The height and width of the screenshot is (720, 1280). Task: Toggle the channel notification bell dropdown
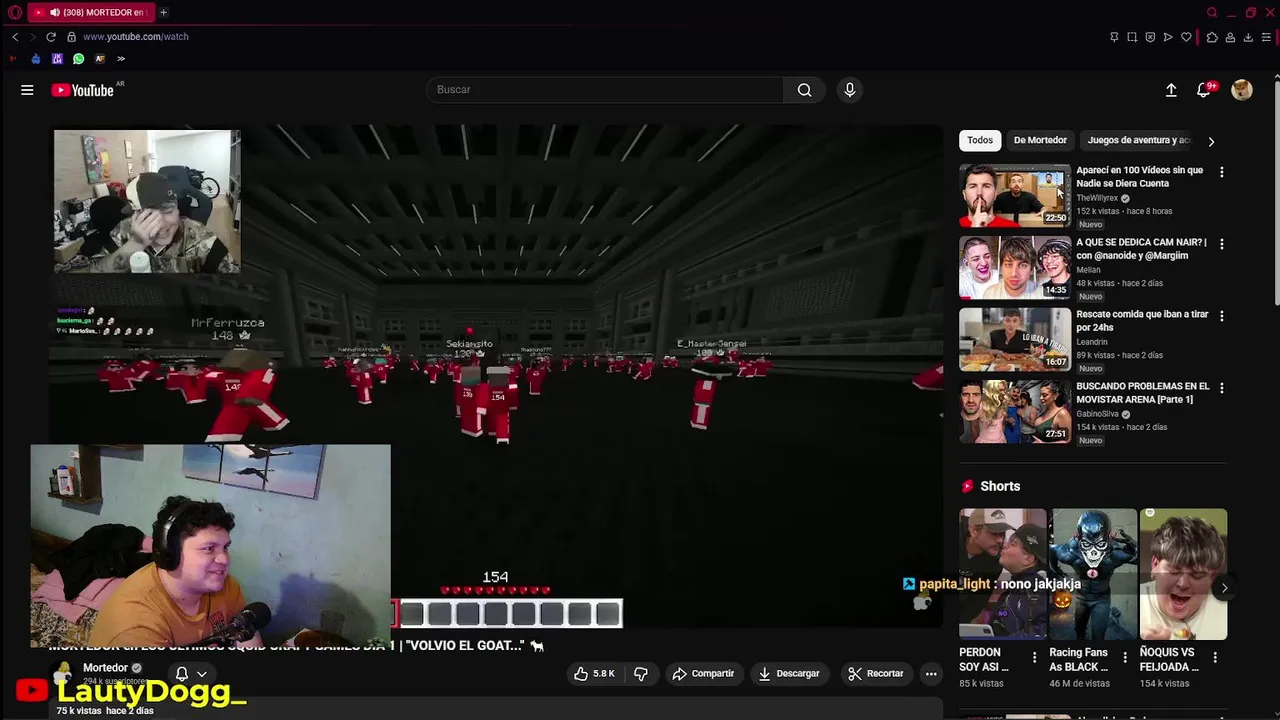(x=190, y=674)
